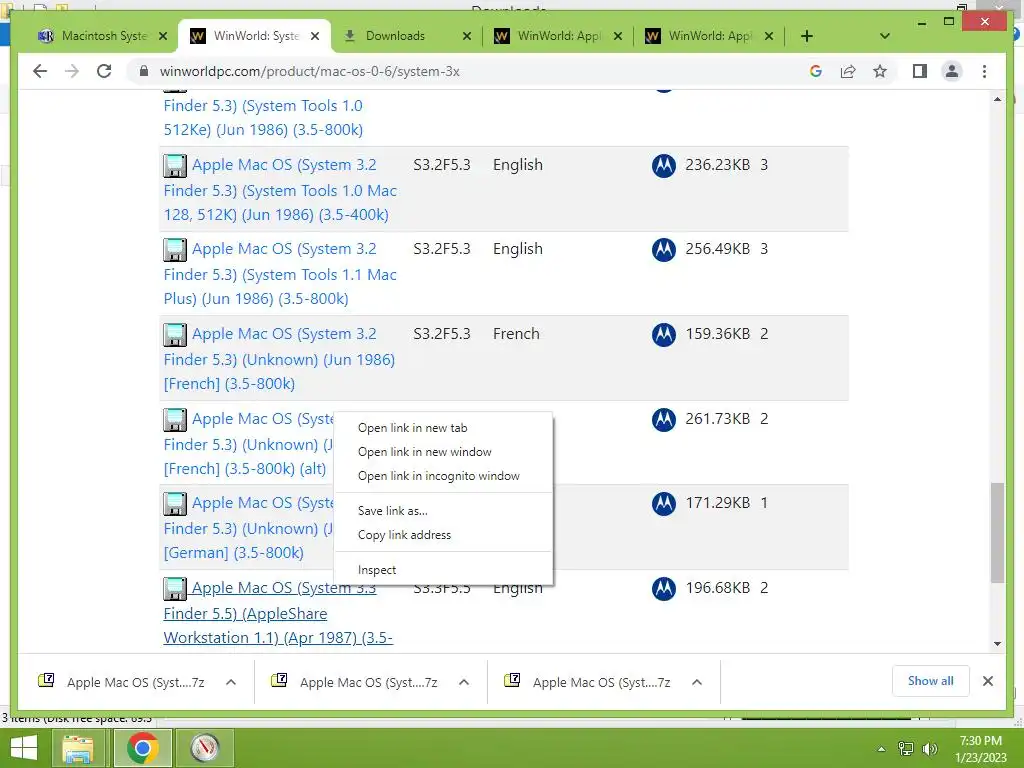Open Chrome's three-dot menu
The height and width of the screenshot is (768, 1024).
[x=984, y=71]
